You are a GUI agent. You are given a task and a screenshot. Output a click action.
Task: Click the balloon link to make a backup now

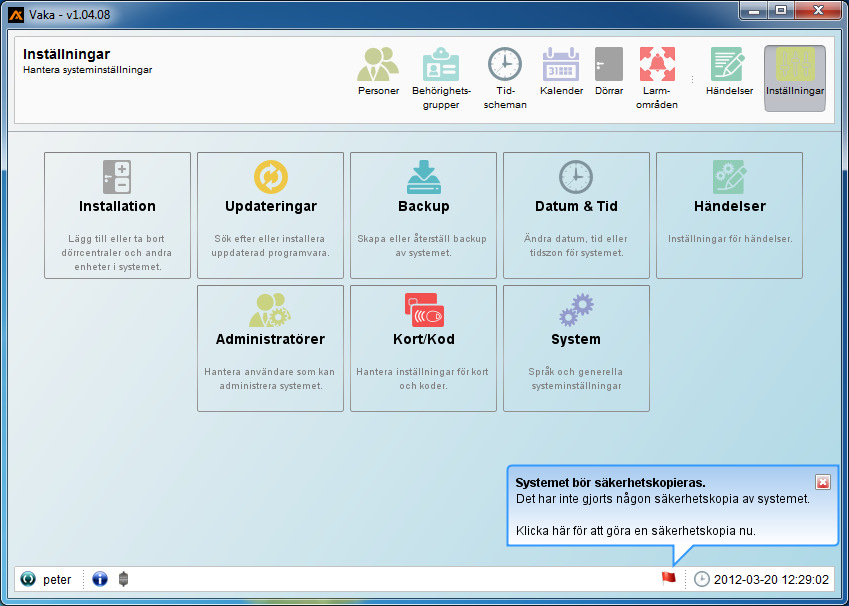click(x=636, y=530)
